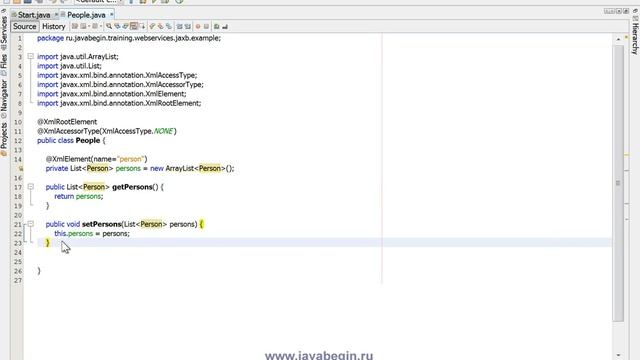Screen dimensions: 640x360
Task: Click class name "People" on line 12
Action: pyautogui.click(x=88, y=140)
